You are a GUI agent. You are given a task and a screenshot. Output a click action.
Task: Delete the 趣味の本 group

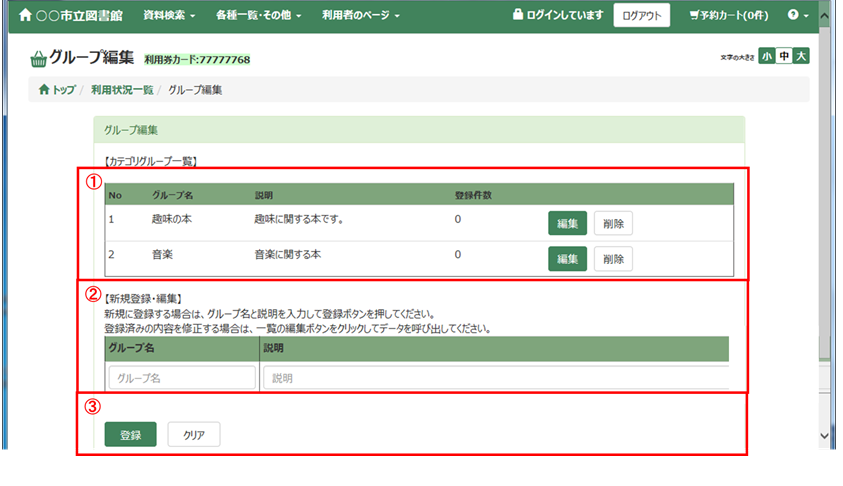click(x=613, y=223)
